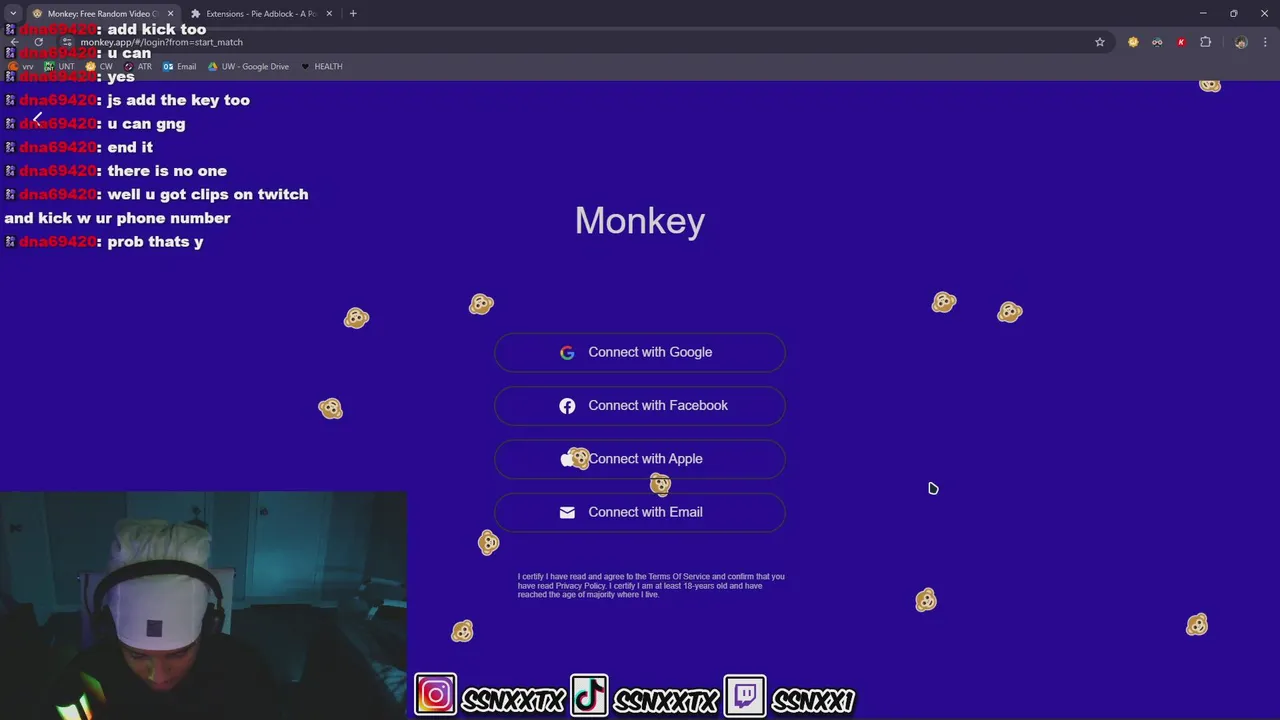Screen dimensions: 1280x720
Task: Open the red K extension icon
Action: pos(1181,42)
